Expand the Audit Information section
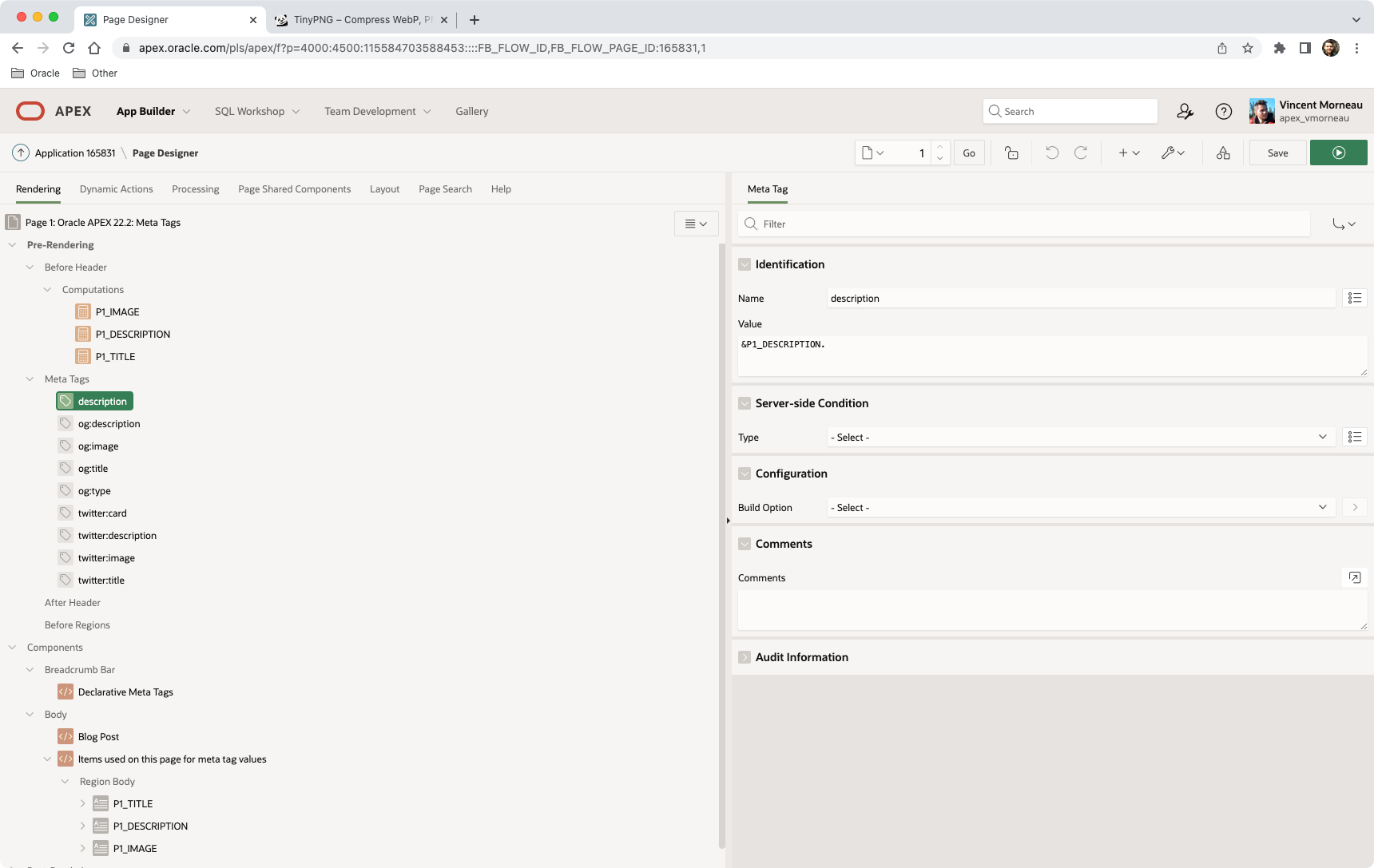 745,657
